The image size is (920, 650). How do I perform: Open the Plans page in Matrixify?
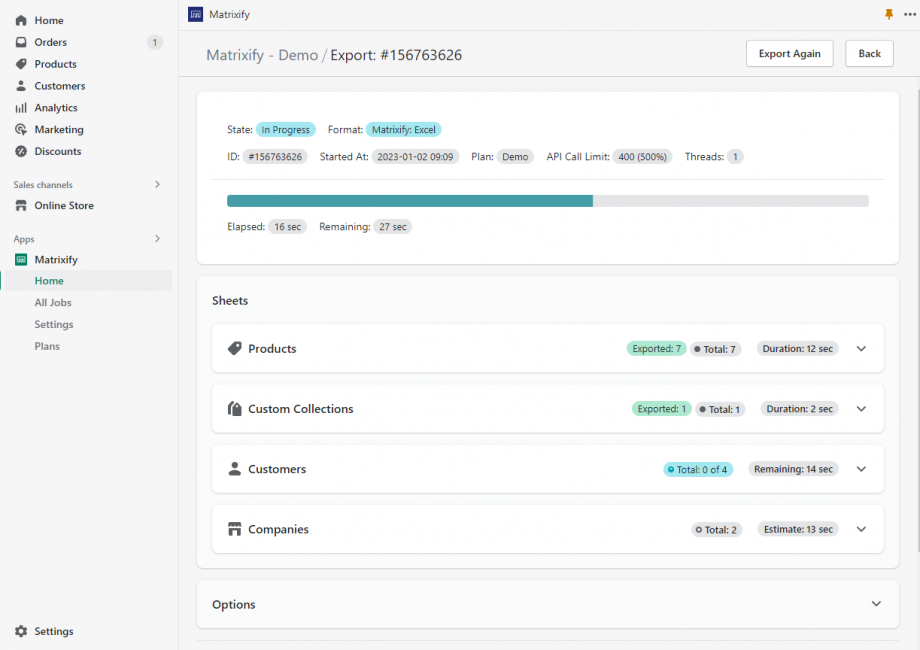[x=47, y=345]
